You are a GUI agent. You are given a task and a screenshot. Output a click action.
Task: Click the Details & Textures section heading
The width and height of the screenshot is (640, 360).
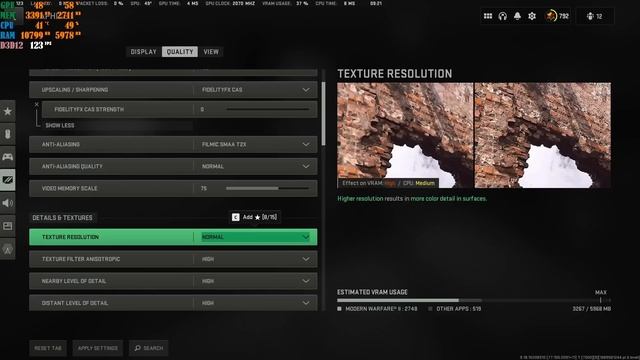62,218
